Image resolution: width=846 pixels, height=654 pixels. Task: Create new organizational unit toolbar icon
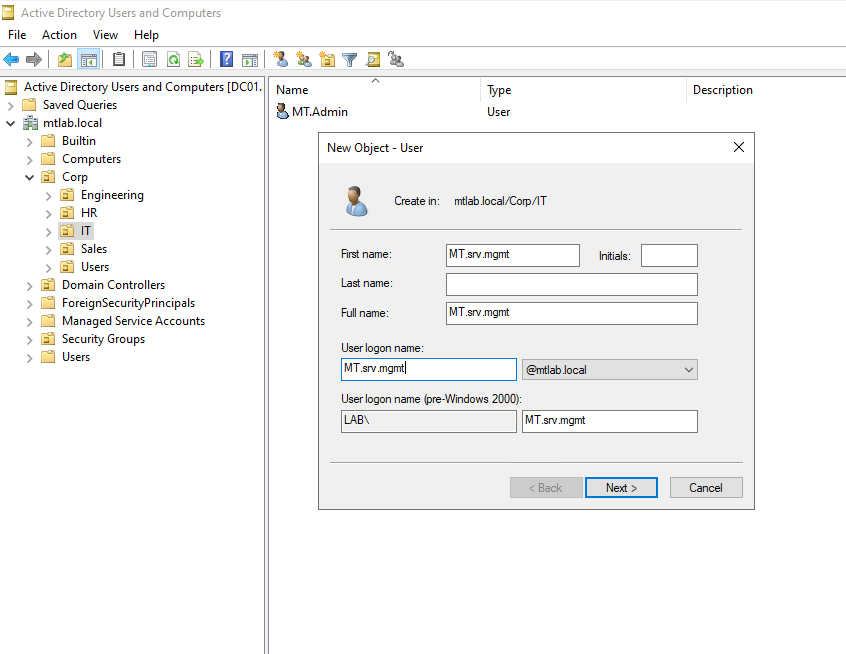[327, 59]
